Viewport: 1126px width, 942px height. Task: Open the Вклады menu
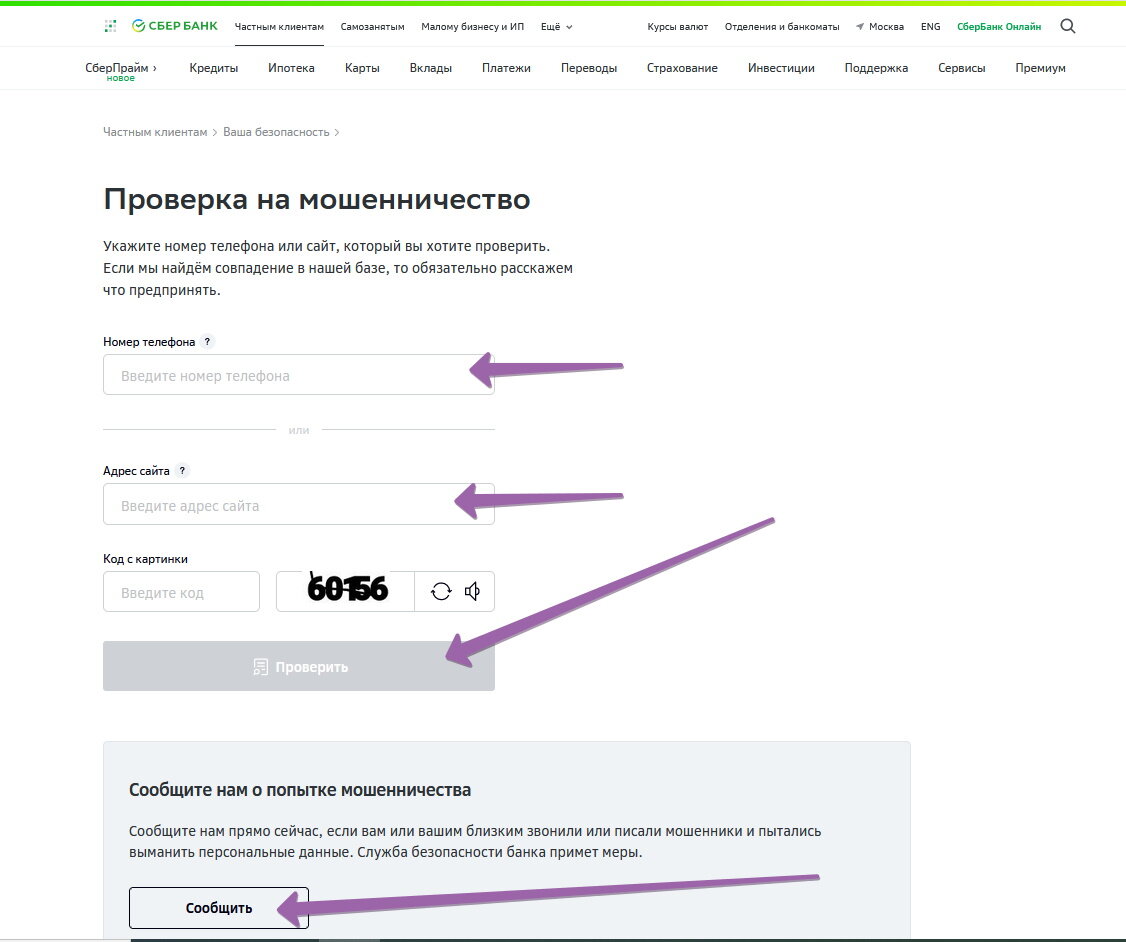point(431,68)
